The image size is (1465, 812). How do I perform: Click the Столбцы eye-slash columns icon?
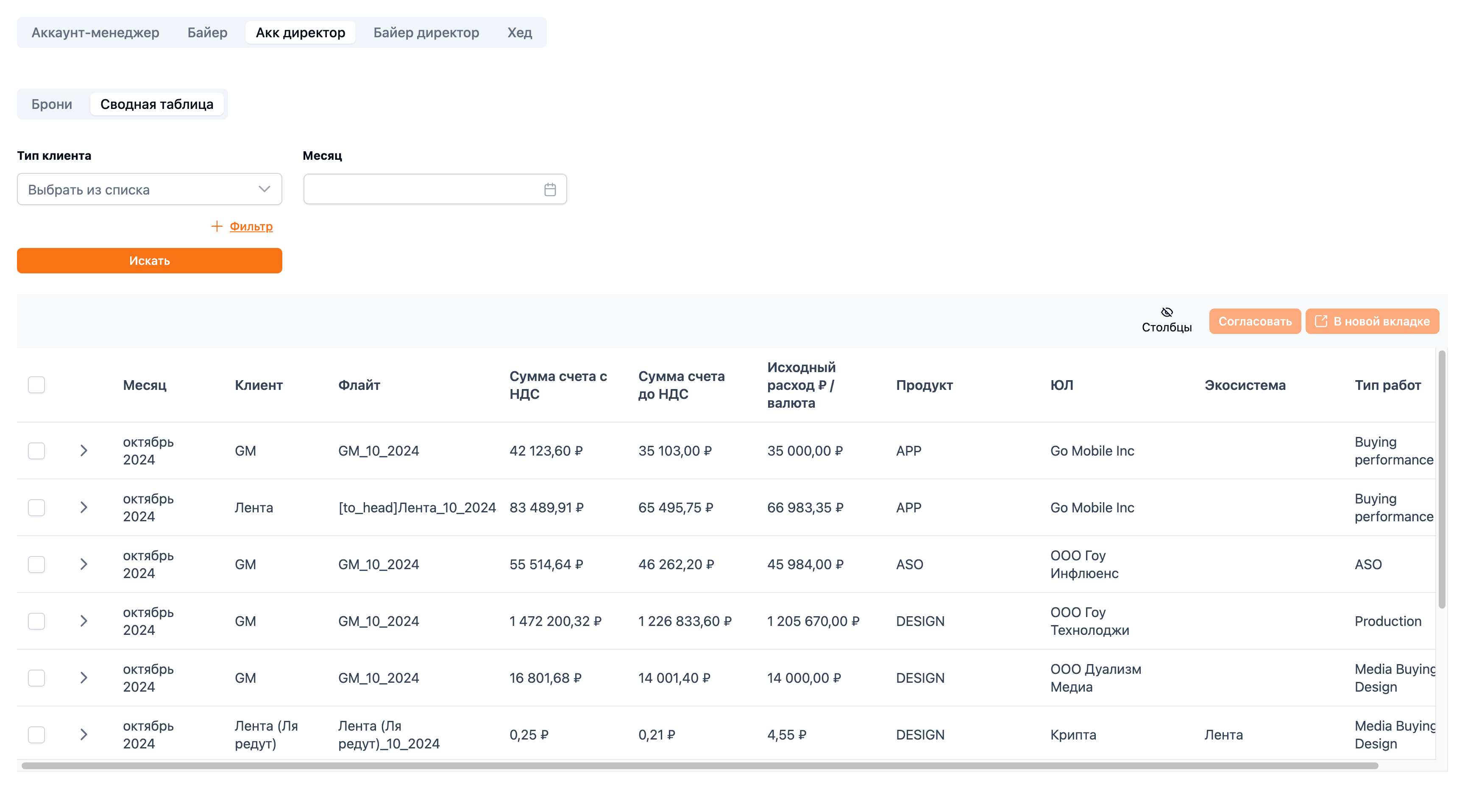pos(1167,311)
